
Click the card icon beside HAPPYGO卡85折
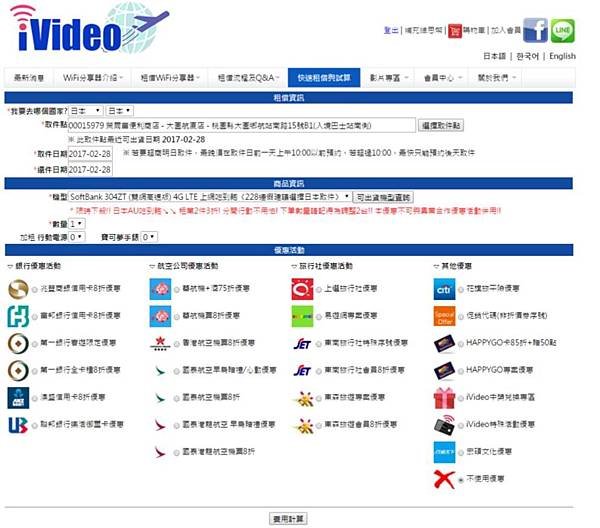coord(444,343)
